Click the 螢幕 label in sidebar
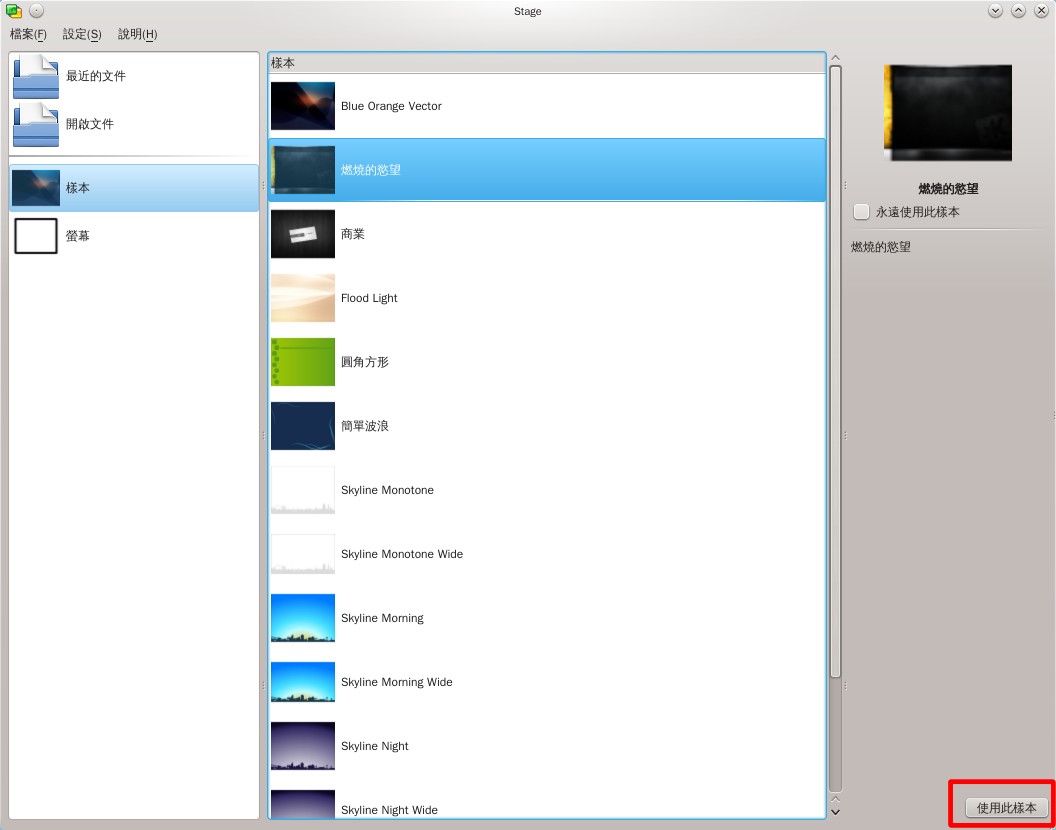1056x830 pixels. 77,236
